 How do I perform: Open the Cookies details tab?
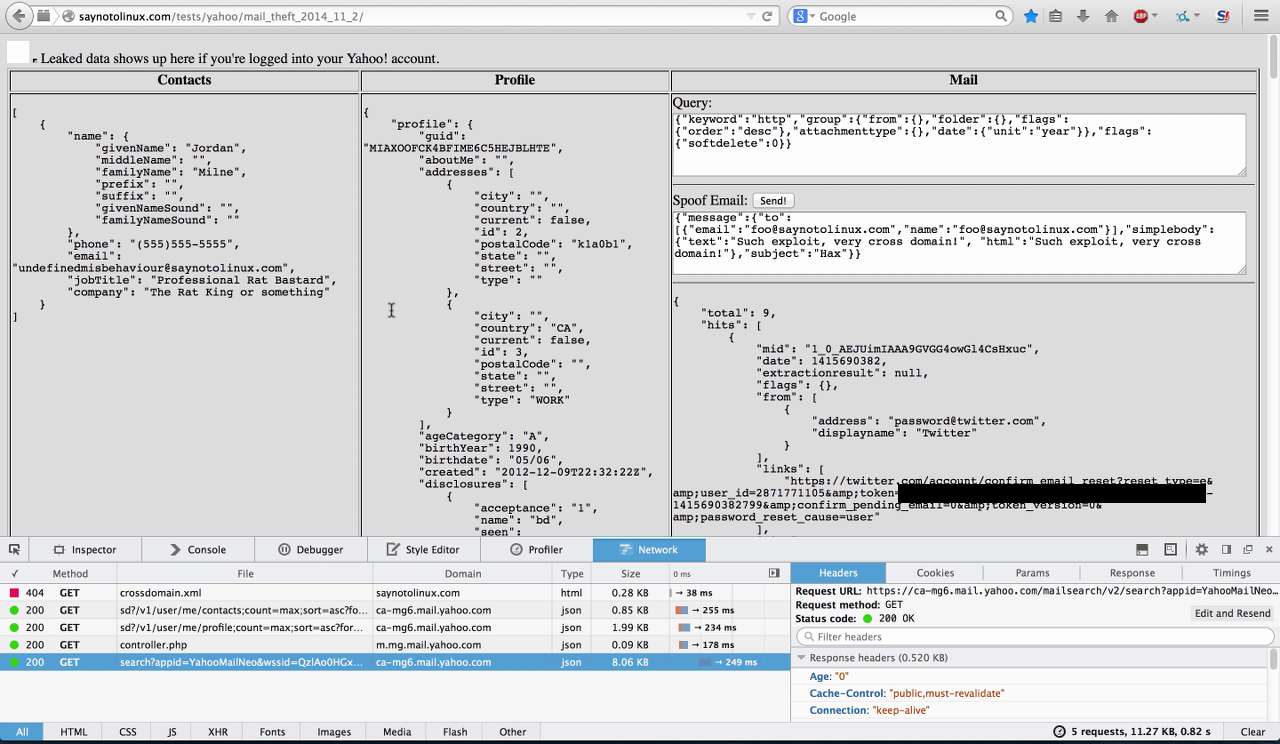pyautogui.click(x=935, y=573)
